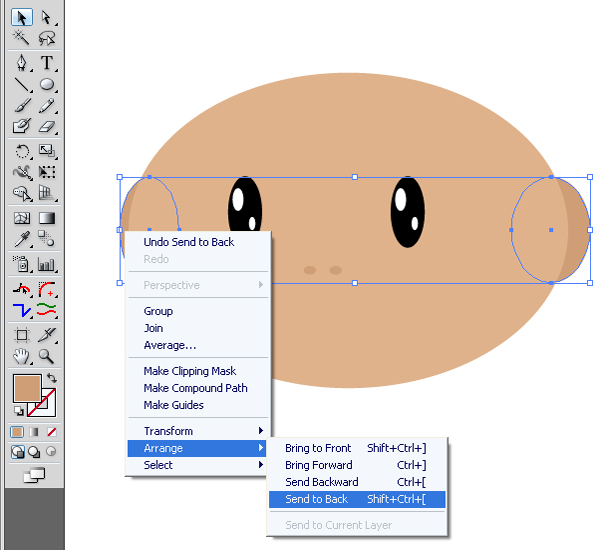Pick the Symbol Sprayer tool

click(22, 264)
